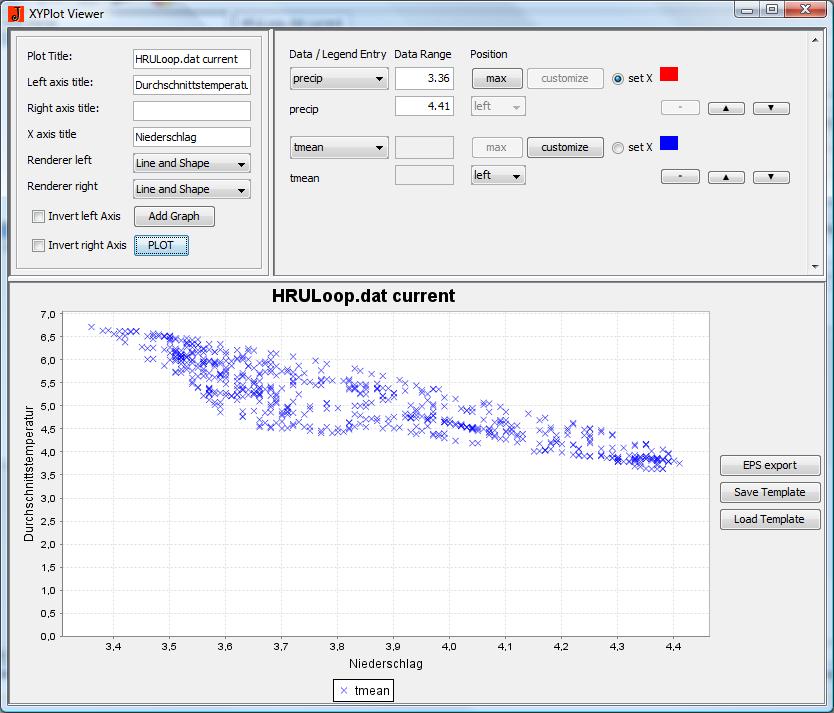
Task: Click the blue color swatch for tmean
Action: pos(669,144)
